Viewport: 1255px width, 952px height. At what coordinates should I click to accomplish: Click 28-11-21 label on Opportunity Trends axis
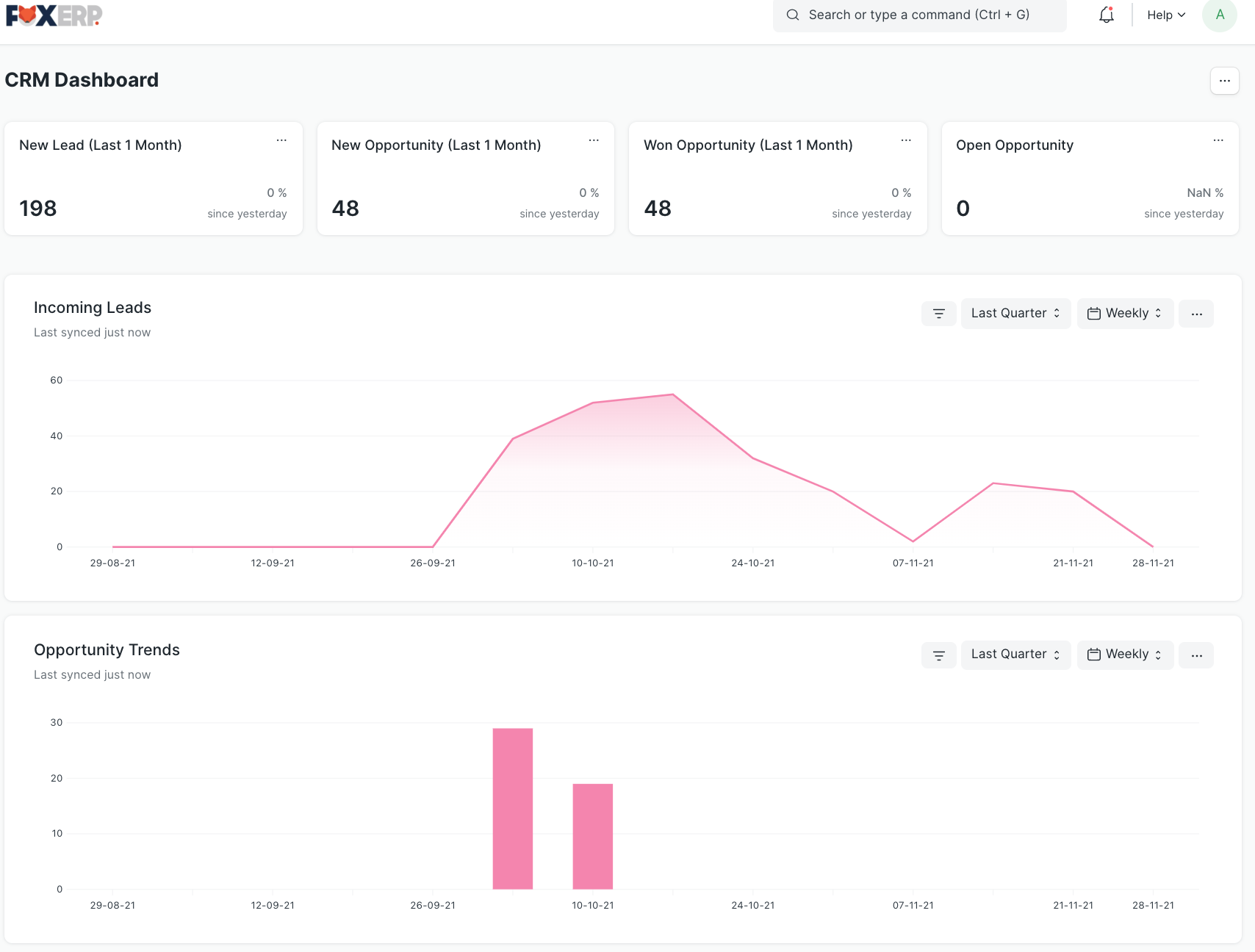tap(1153, 906)
